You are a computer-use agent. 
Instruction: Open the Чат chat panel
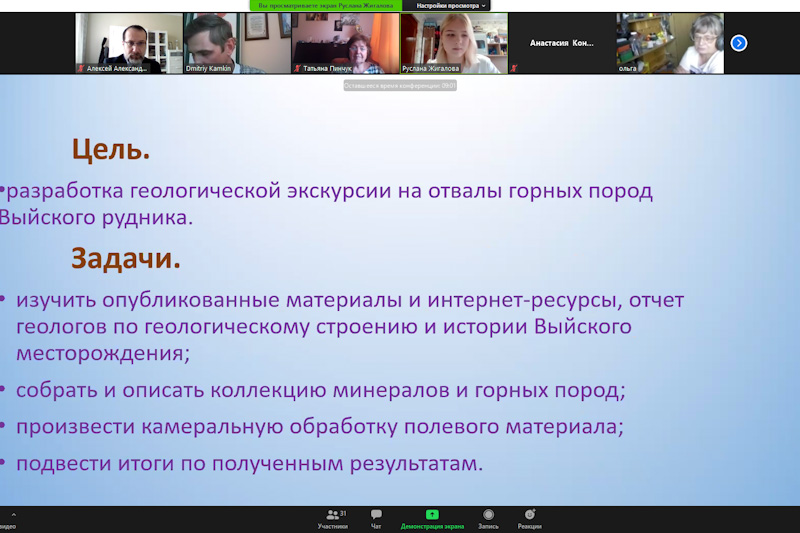pos(376,518)
